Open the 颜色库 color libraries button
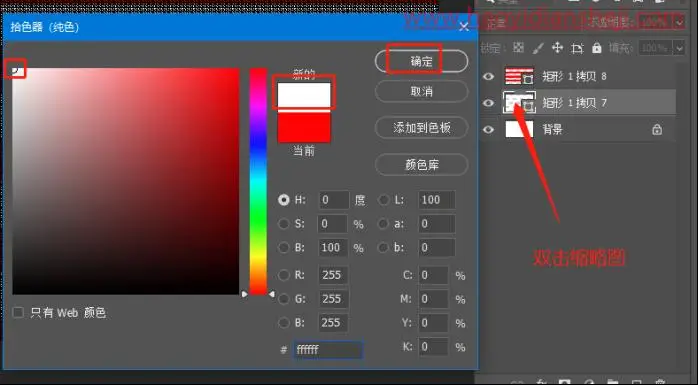 [422, 165]
